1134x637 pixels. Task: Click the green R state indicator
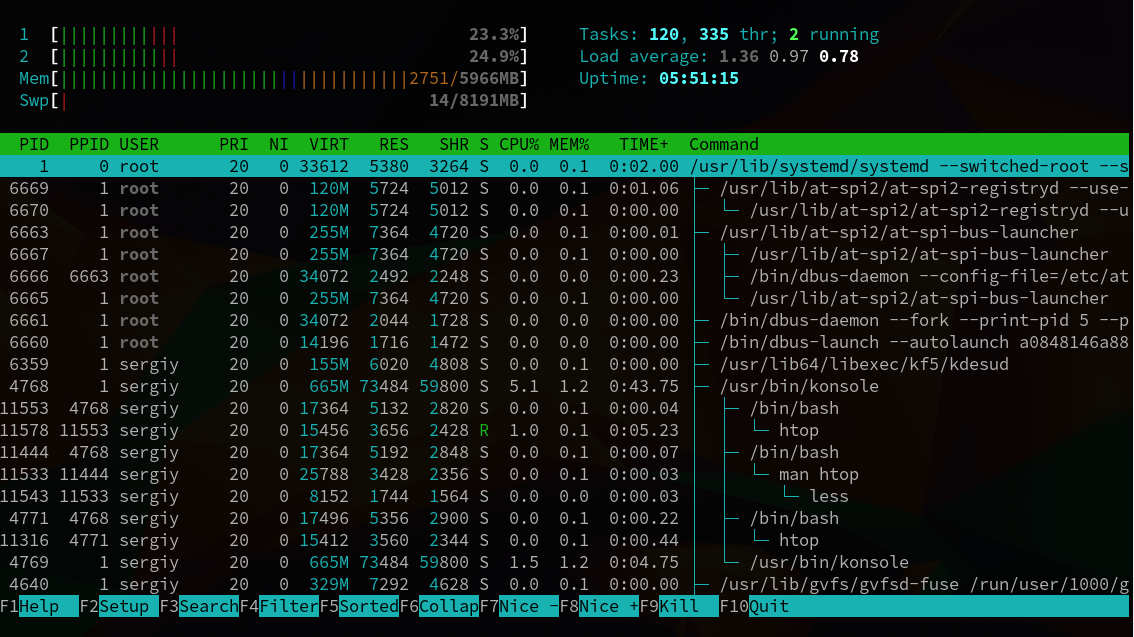click(484, 430)
